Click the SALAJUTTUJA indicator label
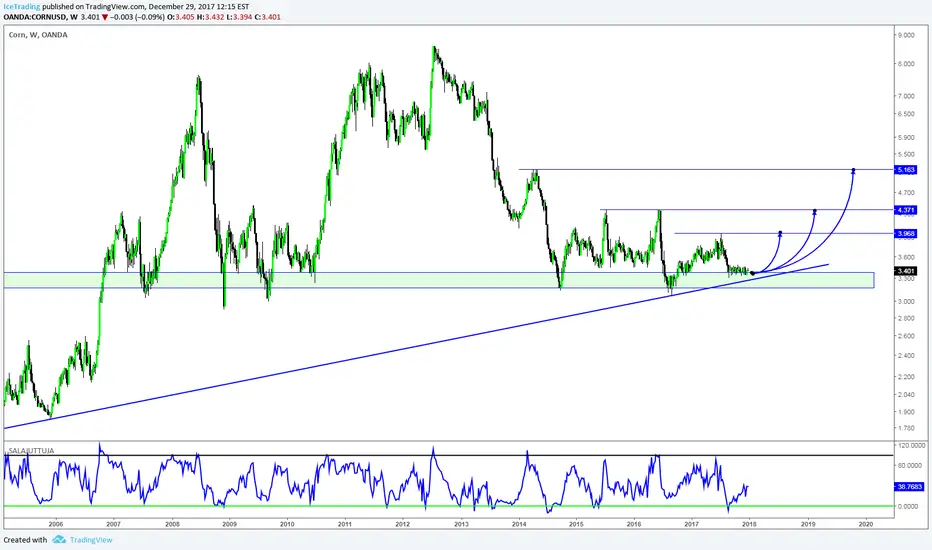Image resolution: width=932 pixels, height=550 pixels. [32, 451]
